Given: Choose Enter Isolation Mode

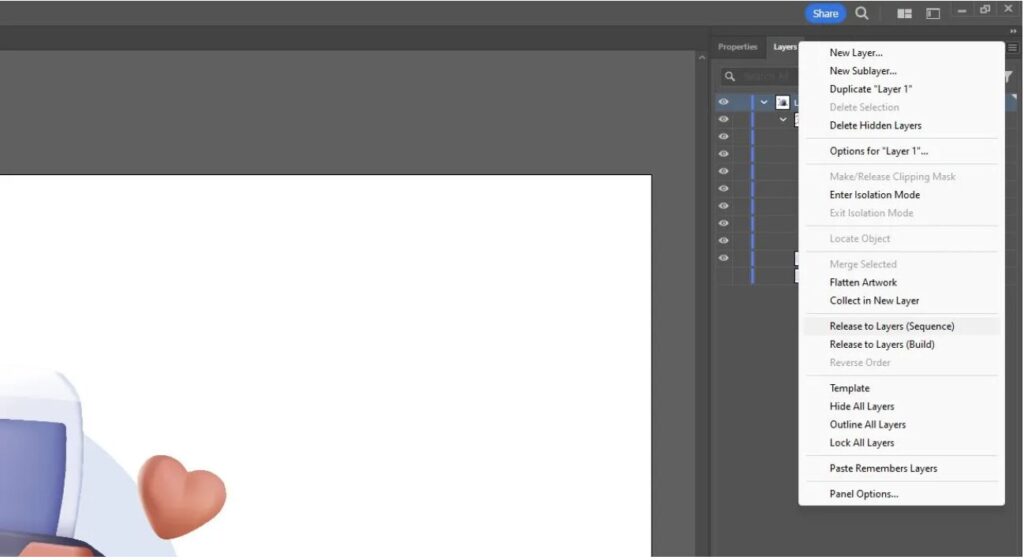Looking at the screenshot, I should [x=874, y=195].
